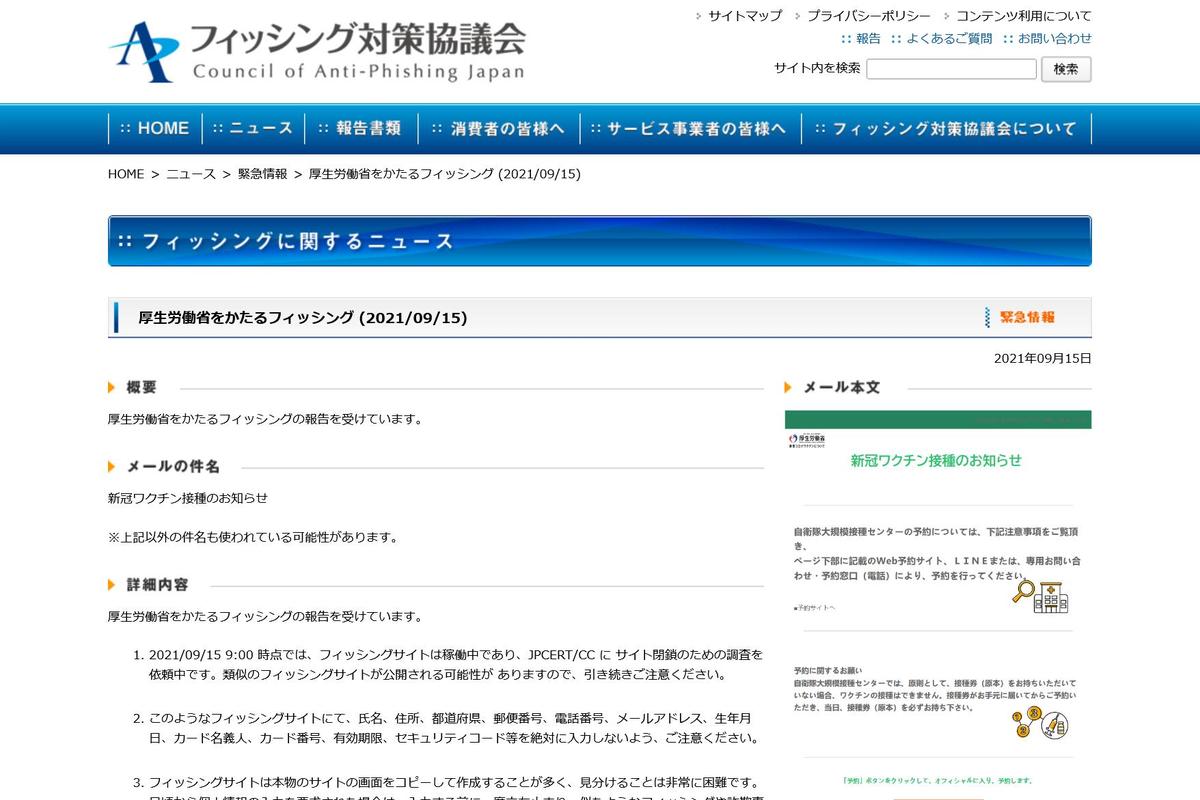Click HOME in the breadcrumb trail
1200x800 pixels.
126,174
